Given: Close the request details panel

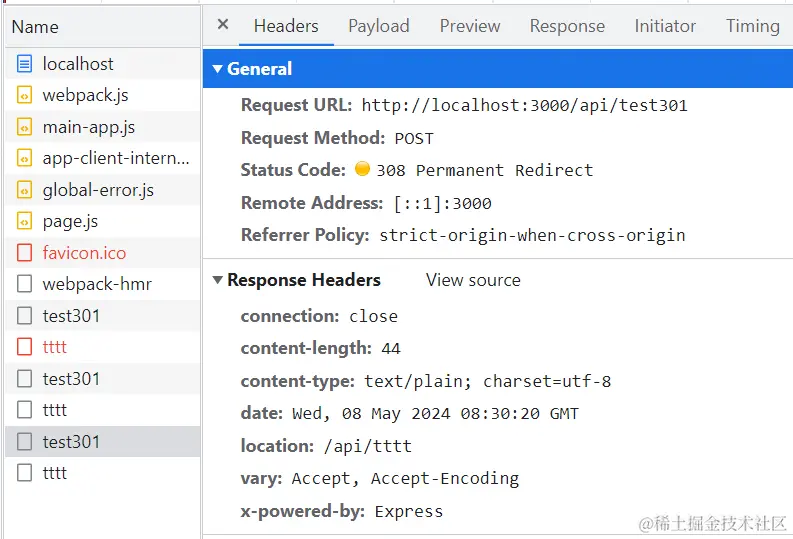Looking at the screenshot, I should click(x=223, y=25).
